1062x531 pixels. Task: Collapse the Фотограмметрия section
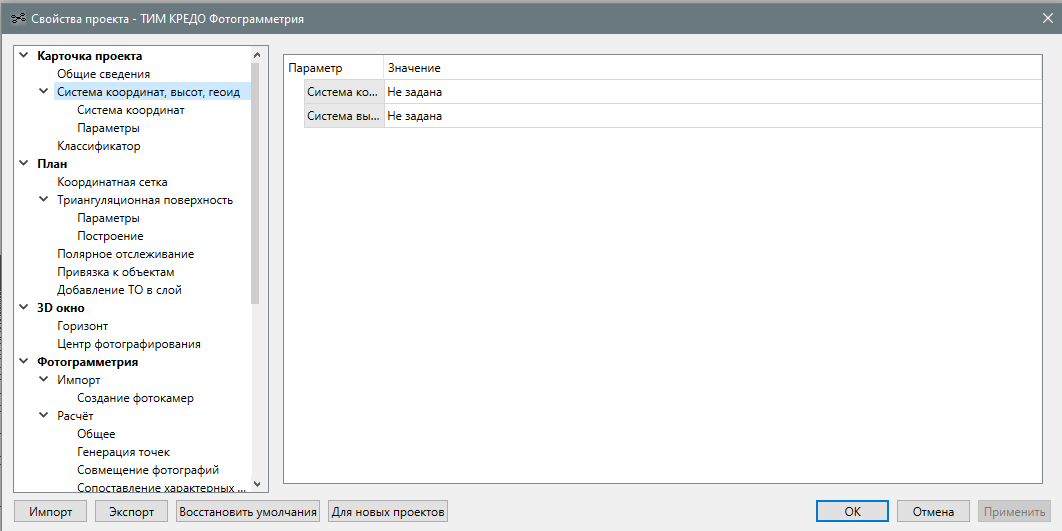pos(24,362)
